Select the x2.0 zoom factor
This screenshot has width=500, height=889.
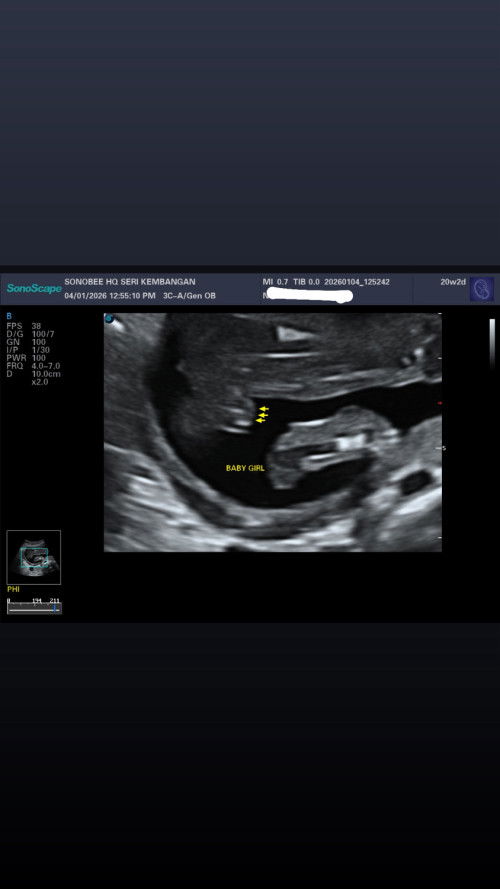[x=40, y=382]
